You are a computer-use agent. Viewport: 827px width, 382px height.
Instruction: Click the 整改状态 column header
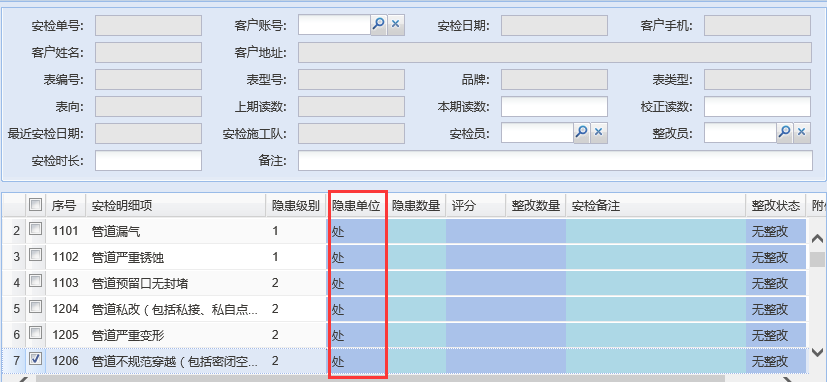(776, 206)
